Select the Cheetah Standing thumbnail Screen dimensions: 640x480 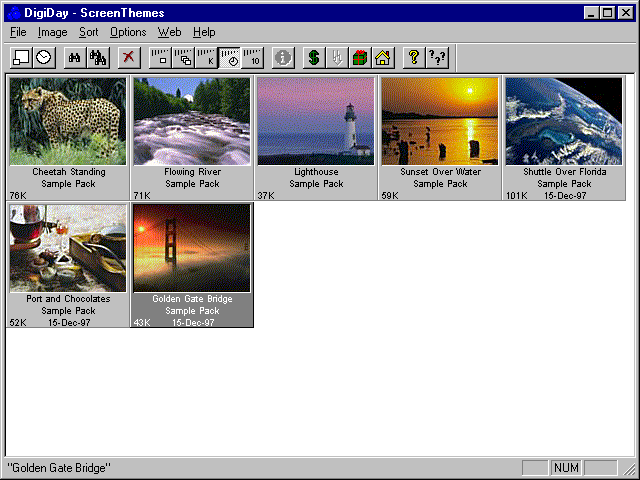point(68,121)
